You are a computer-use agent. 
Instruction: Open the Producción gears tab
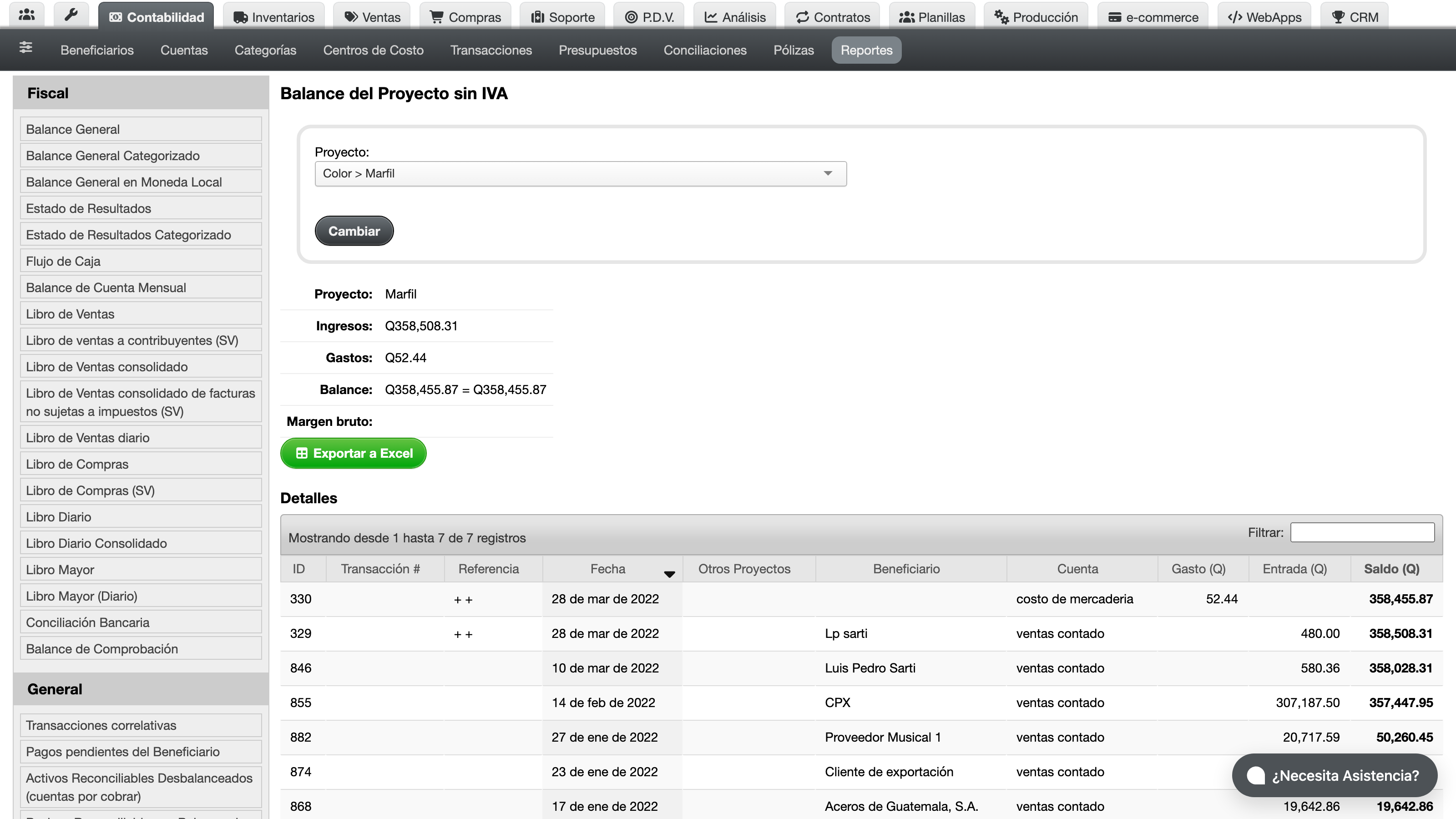pos(1036,17)
